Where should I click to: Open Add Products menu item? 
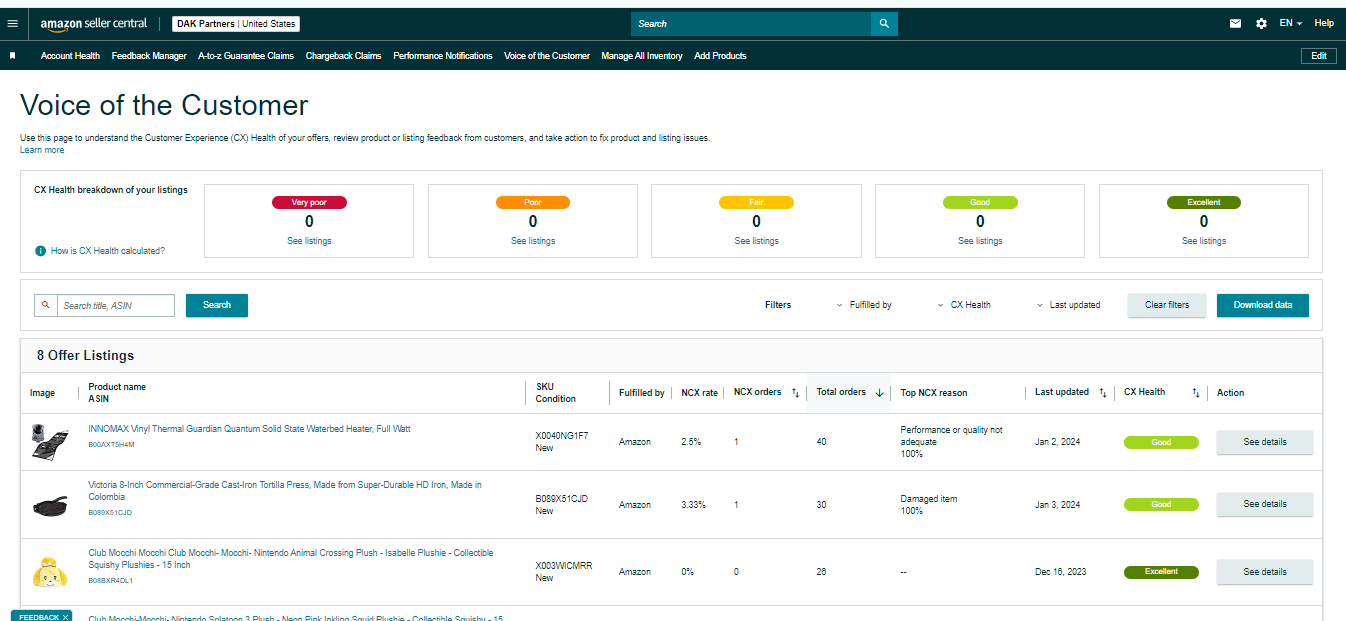click(720, 56)
